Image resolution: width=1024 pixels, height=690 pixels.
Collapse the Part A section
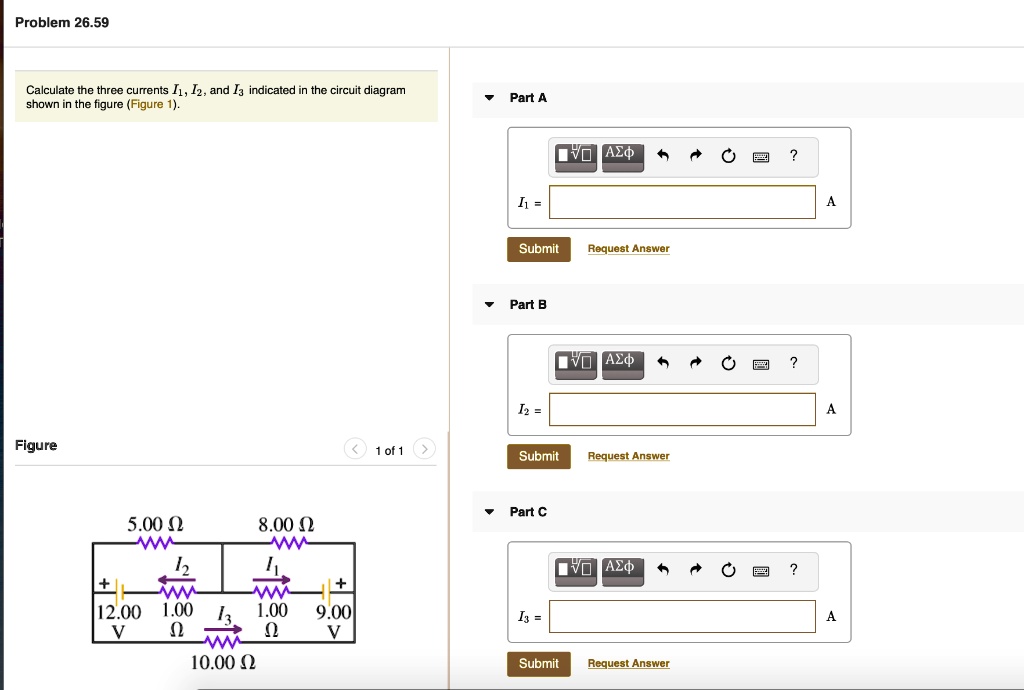[x=489, y=97]
